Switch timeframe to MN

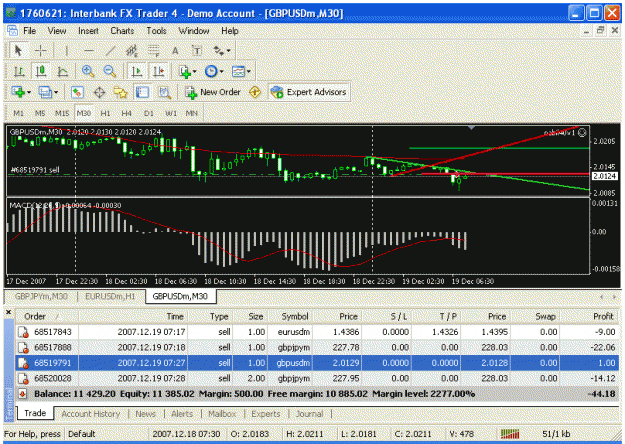tap(192, 113)
